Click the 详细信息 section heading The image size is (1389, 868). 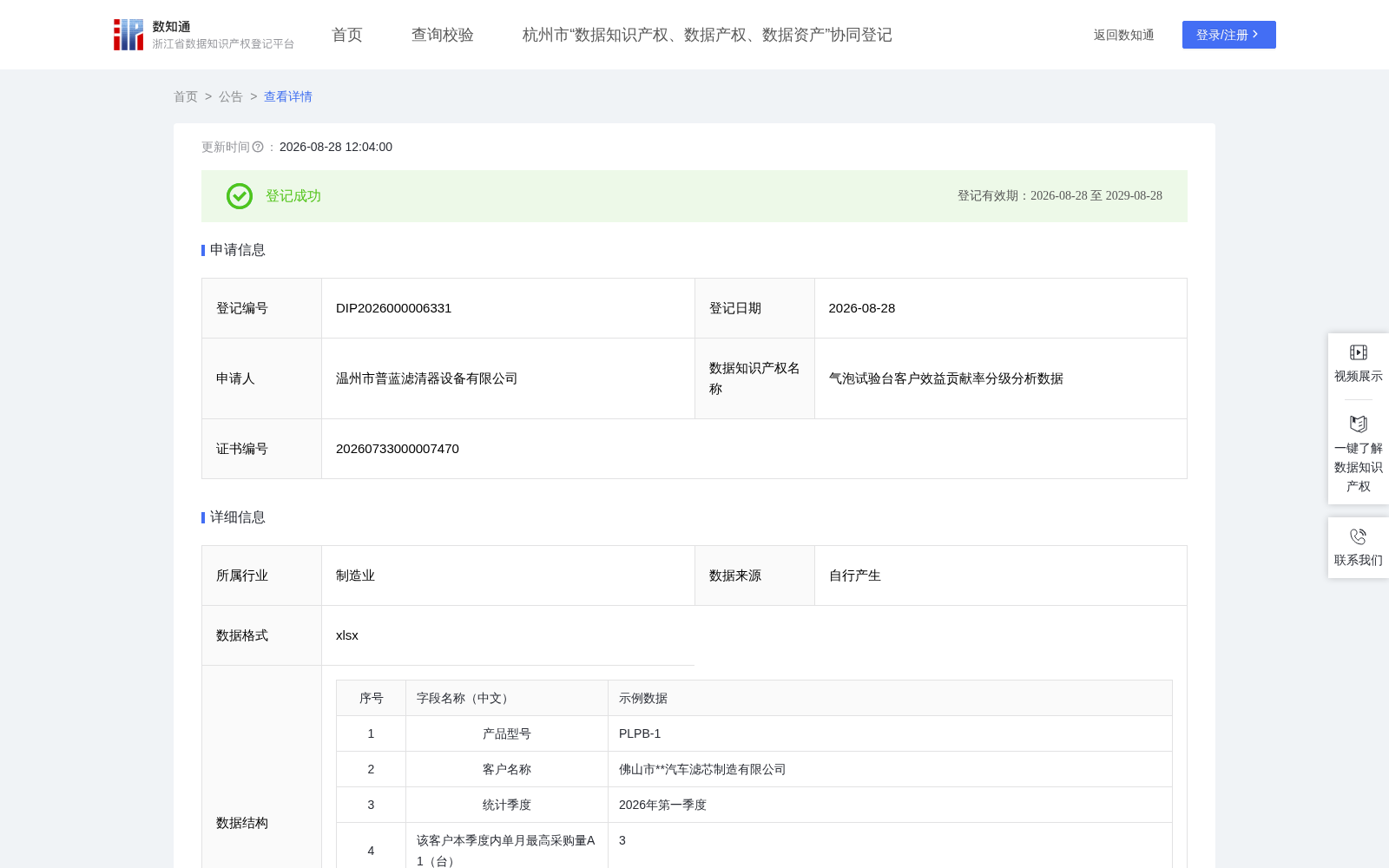coord(238,517)
